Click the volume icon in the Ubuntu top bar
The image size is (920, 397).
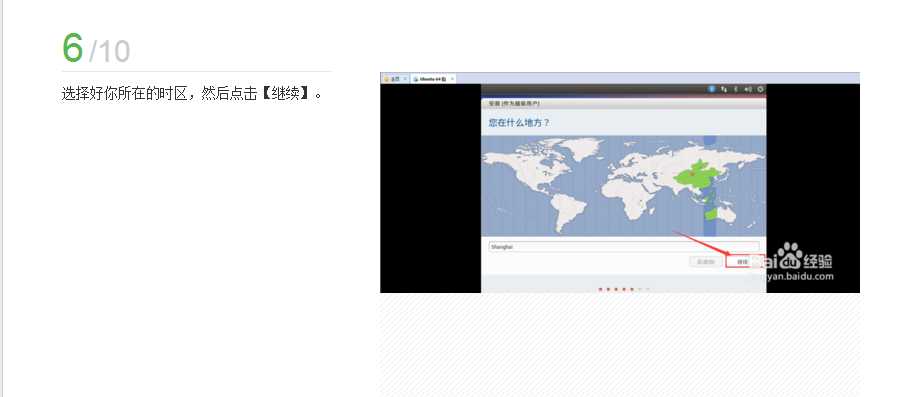click(x=748, y=89)
